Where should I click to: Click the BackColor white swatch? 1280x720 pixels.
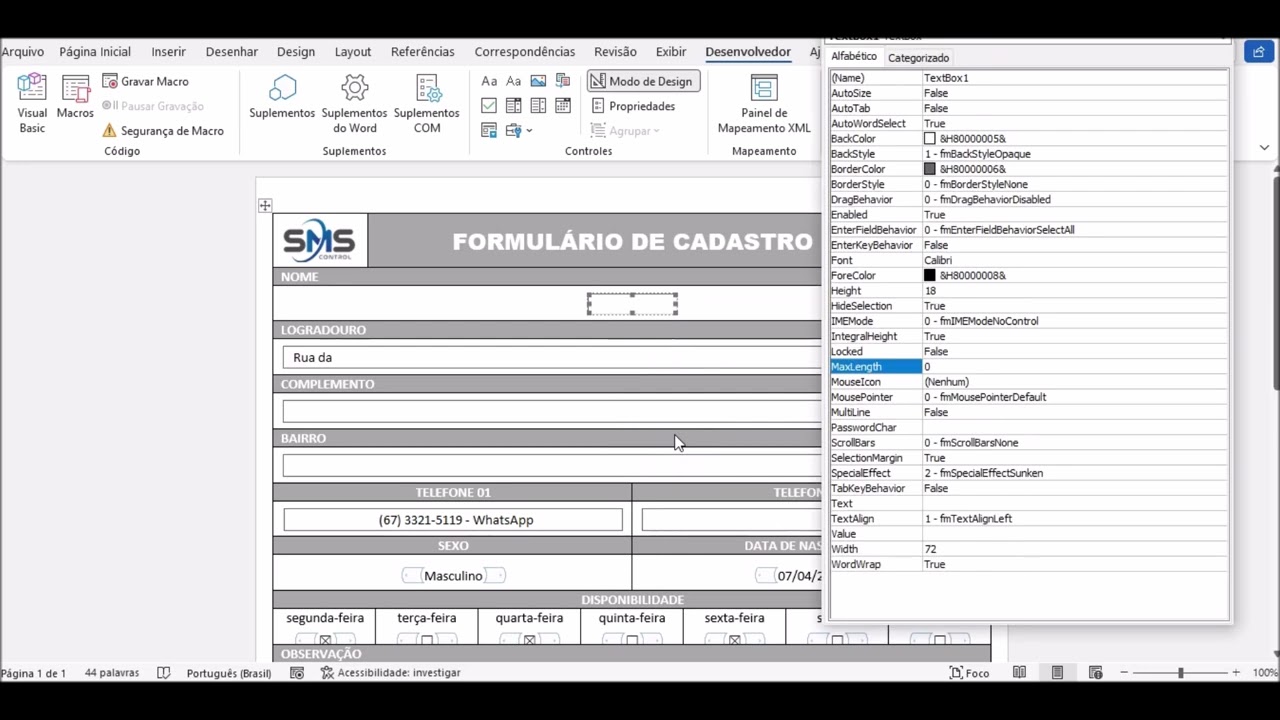[929, 139]
